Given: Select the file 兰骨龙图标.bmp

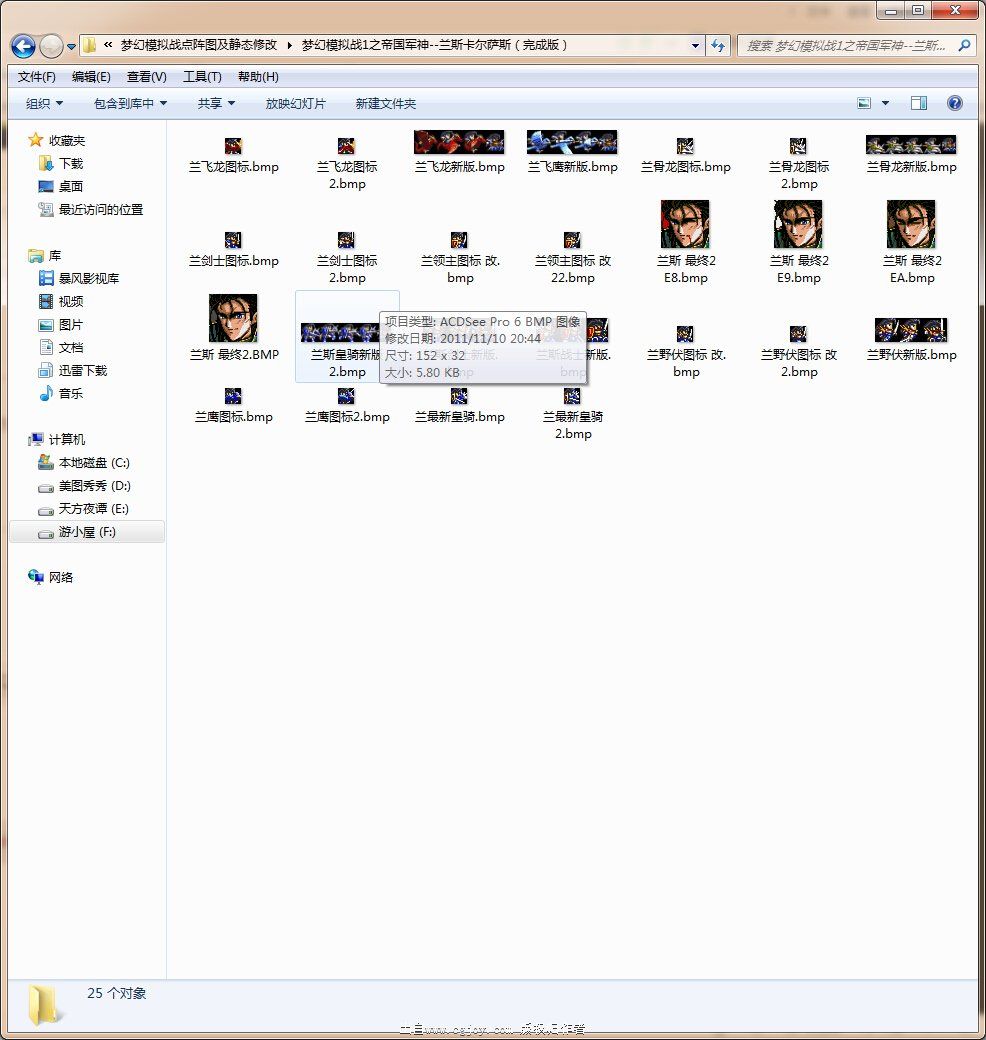Looking at the screenshot, I should tap(686, 156).
